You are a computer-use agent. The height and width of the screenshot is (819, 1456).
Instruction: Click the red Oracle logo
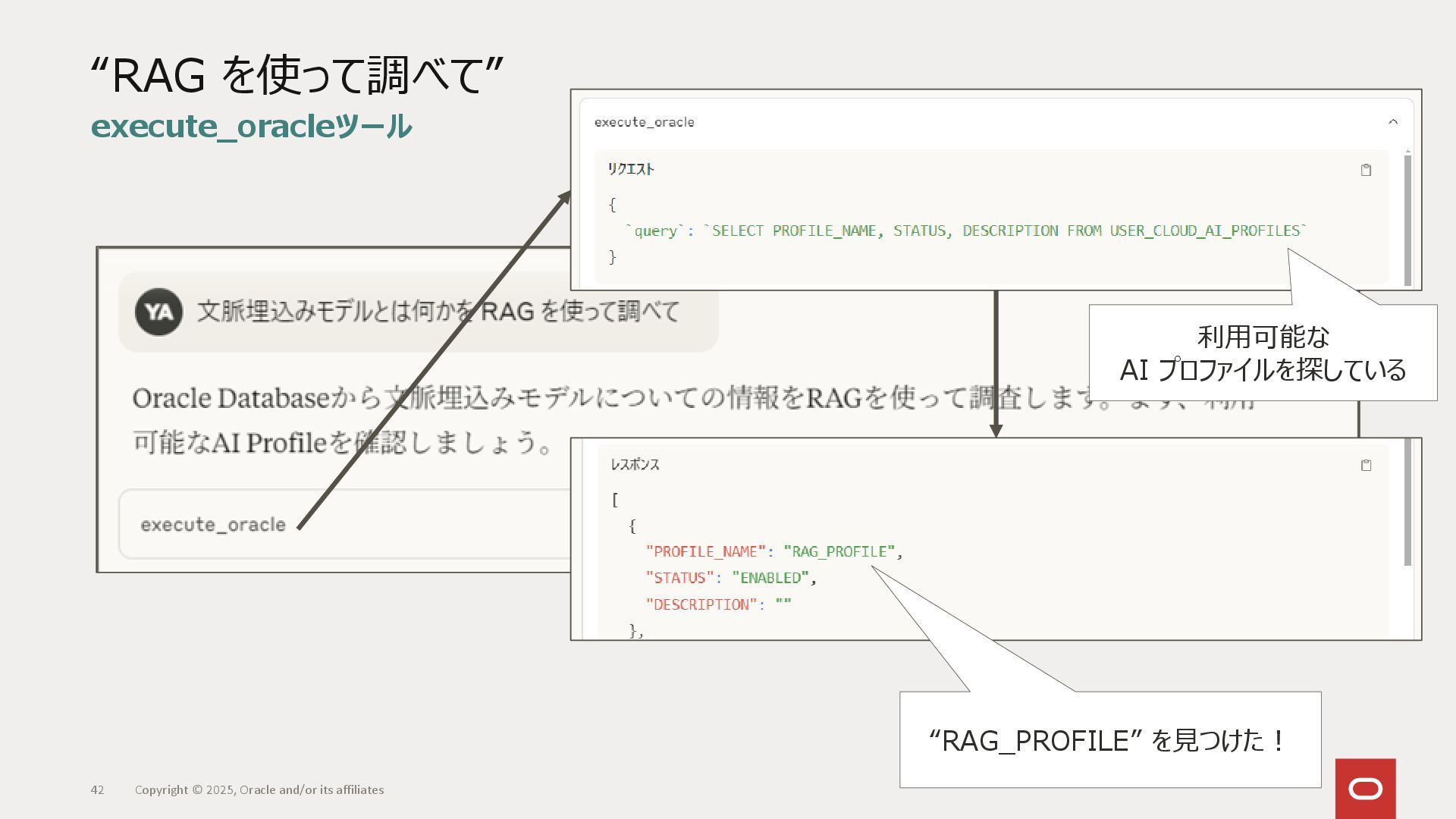tap(1365, 789)
